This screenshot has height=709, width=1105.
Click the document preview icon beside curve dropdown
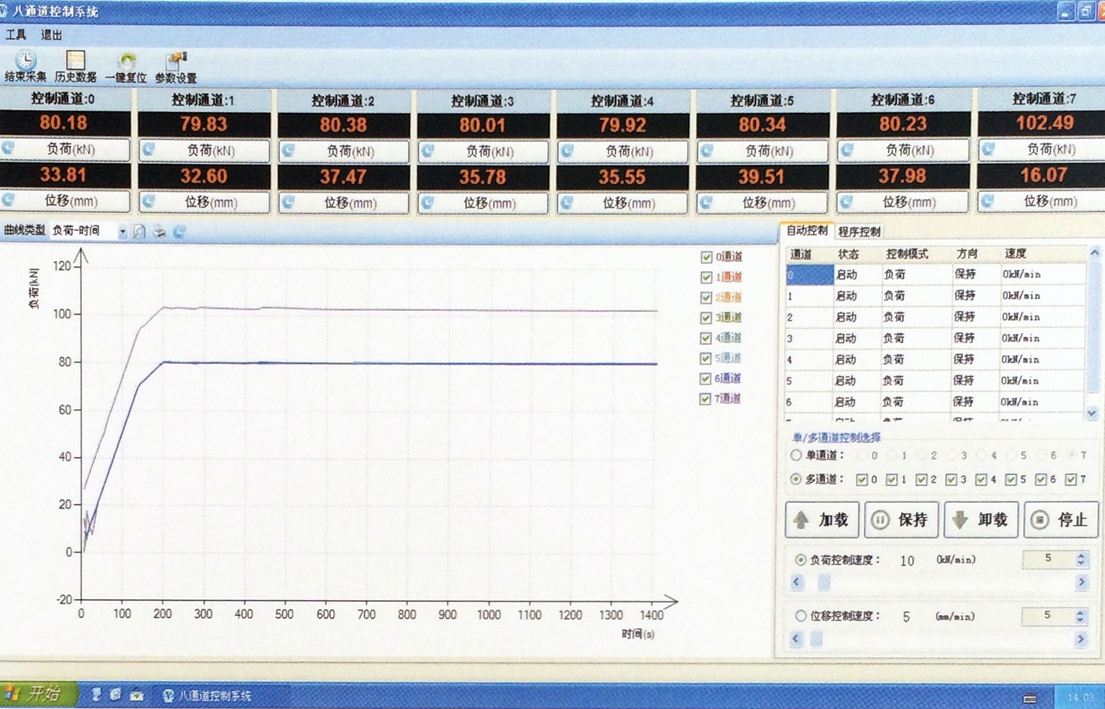140,232
